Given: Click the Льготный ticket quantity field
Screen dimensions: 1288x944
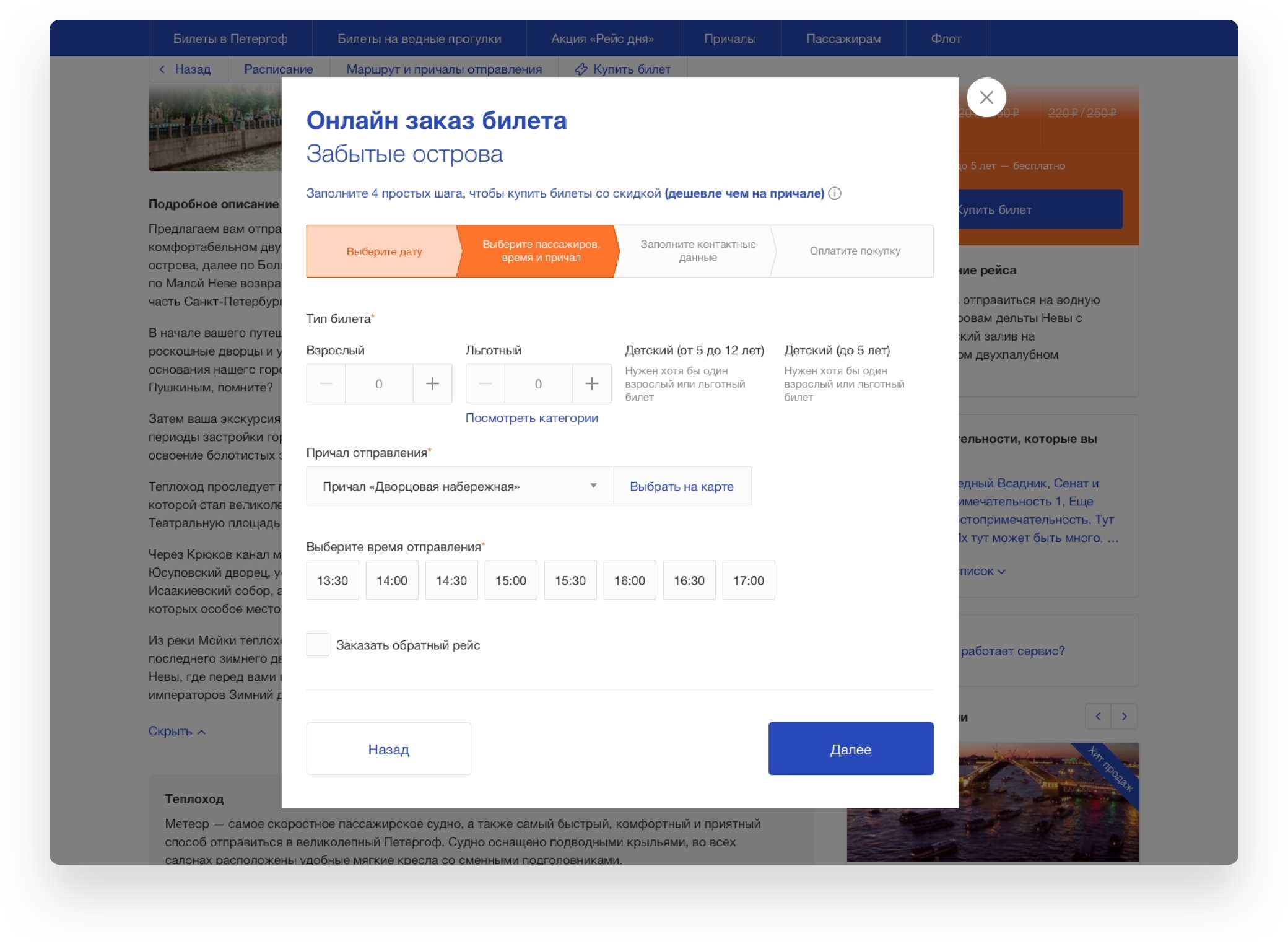Looking at the screenshot, I should [538, 383].
